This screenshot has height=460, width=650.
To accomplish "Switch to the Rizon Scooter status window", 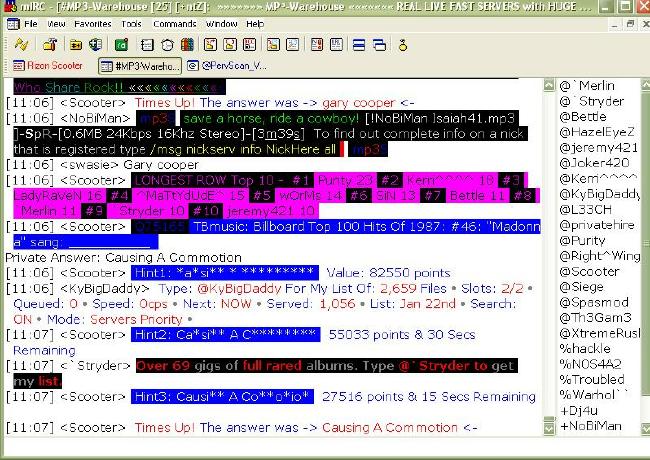I will point(48,66).
